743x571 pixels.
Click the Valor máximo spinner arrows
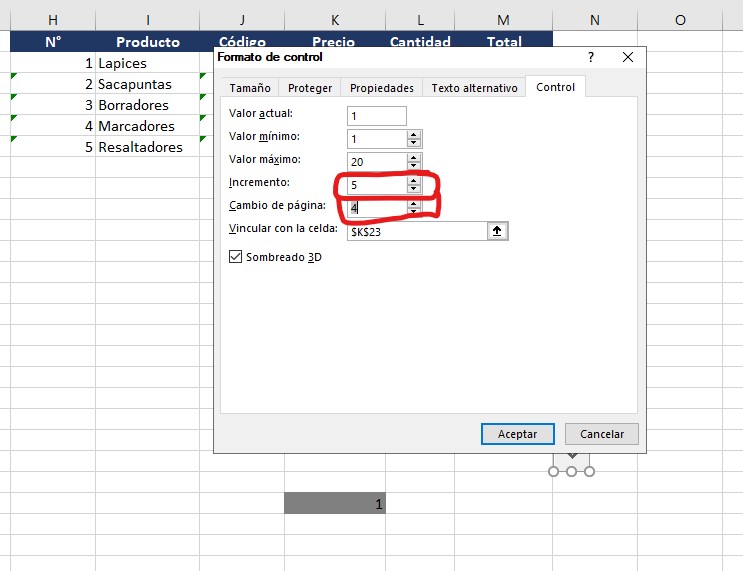[414, 162]
